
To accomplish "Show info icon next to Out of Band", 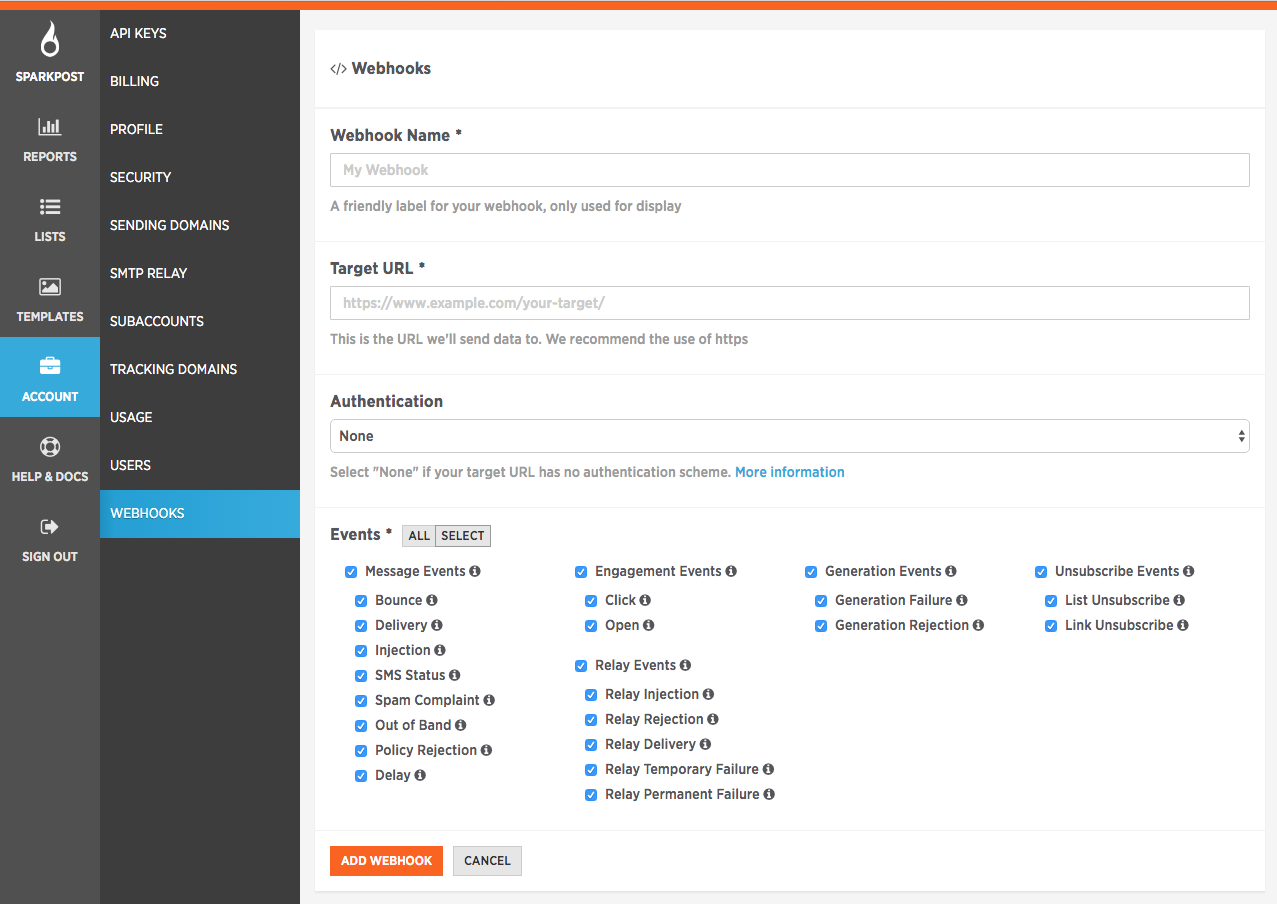I will coord(461,725).
